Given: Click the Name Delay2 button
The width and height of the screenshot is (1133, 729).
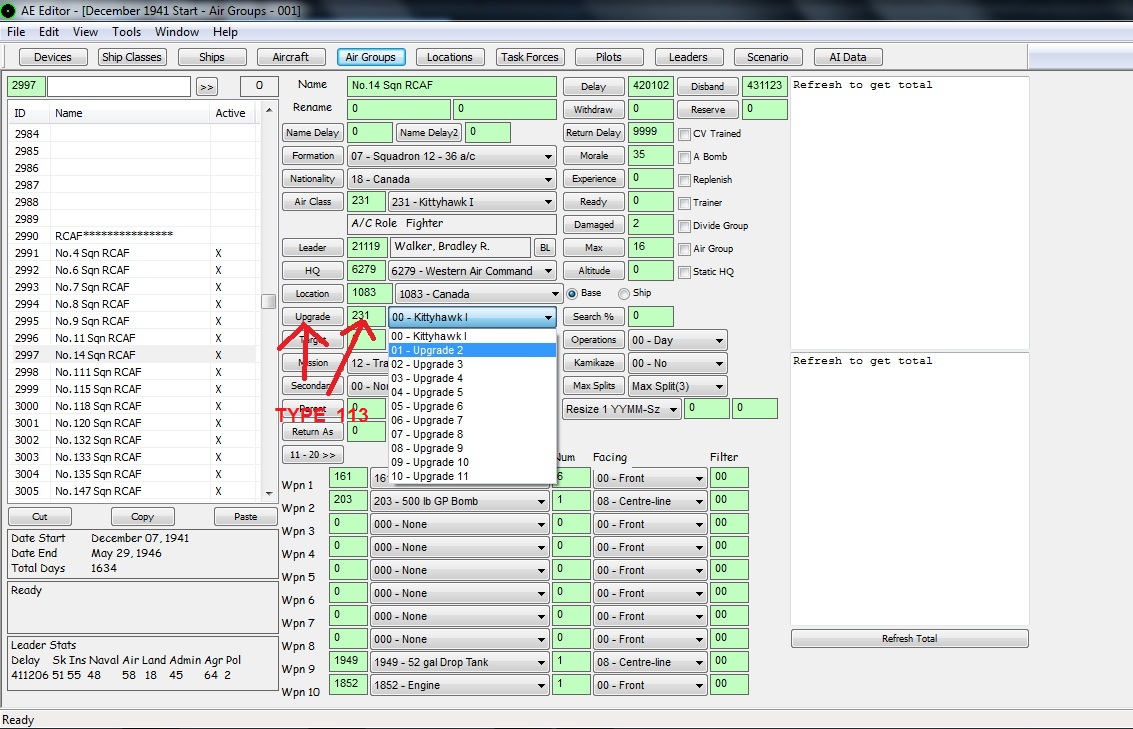Looking at the screenshot, I should tap(428, 133).
